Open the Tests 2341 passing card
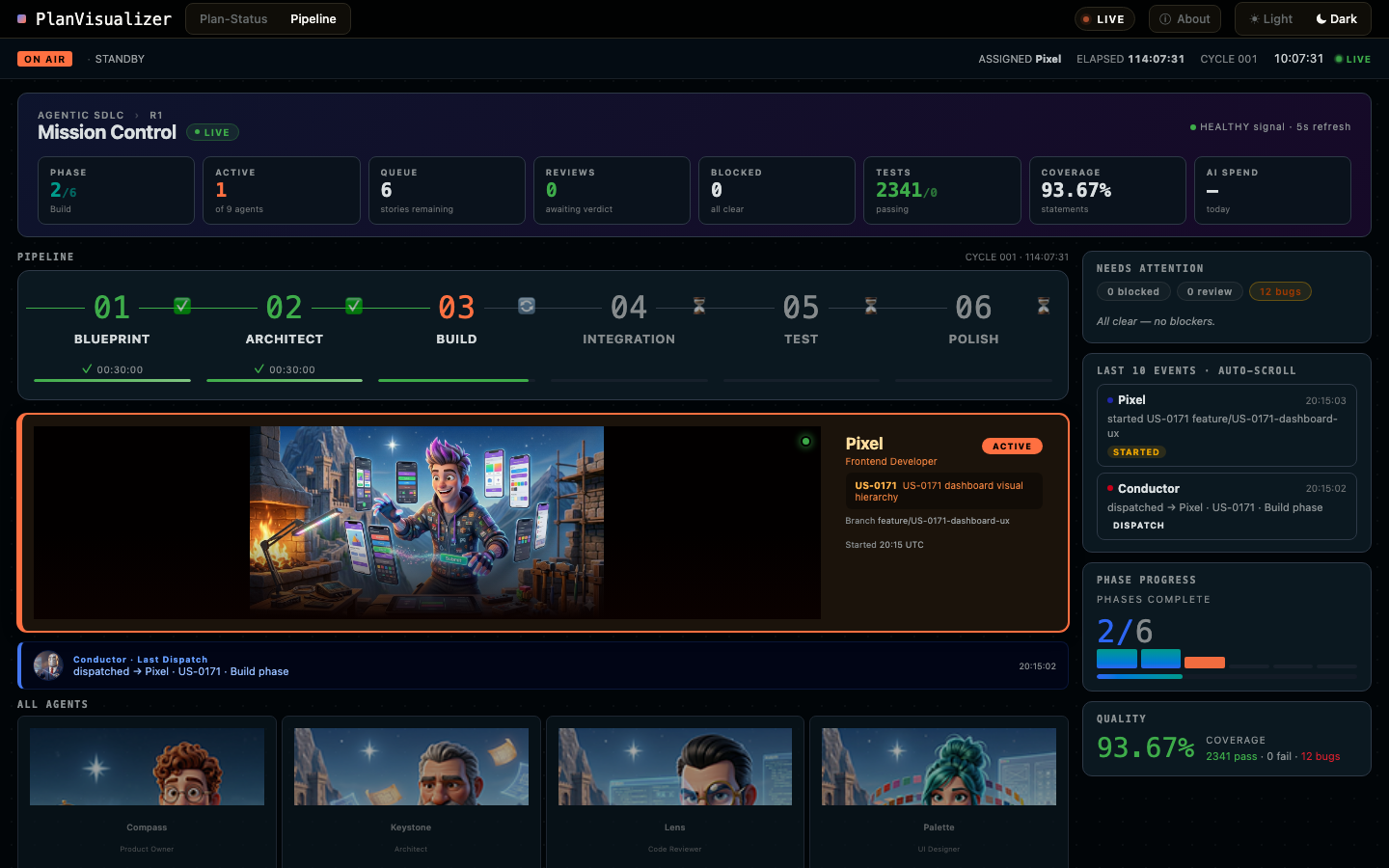 tap(942, 190)
